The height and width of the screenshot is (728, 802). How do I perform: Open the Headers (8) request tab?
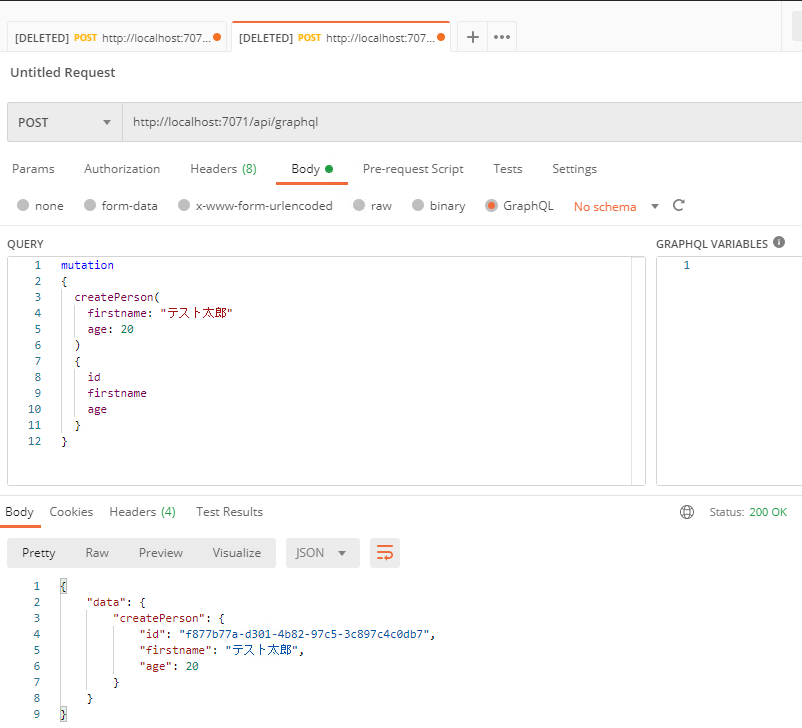coord(224,169)
